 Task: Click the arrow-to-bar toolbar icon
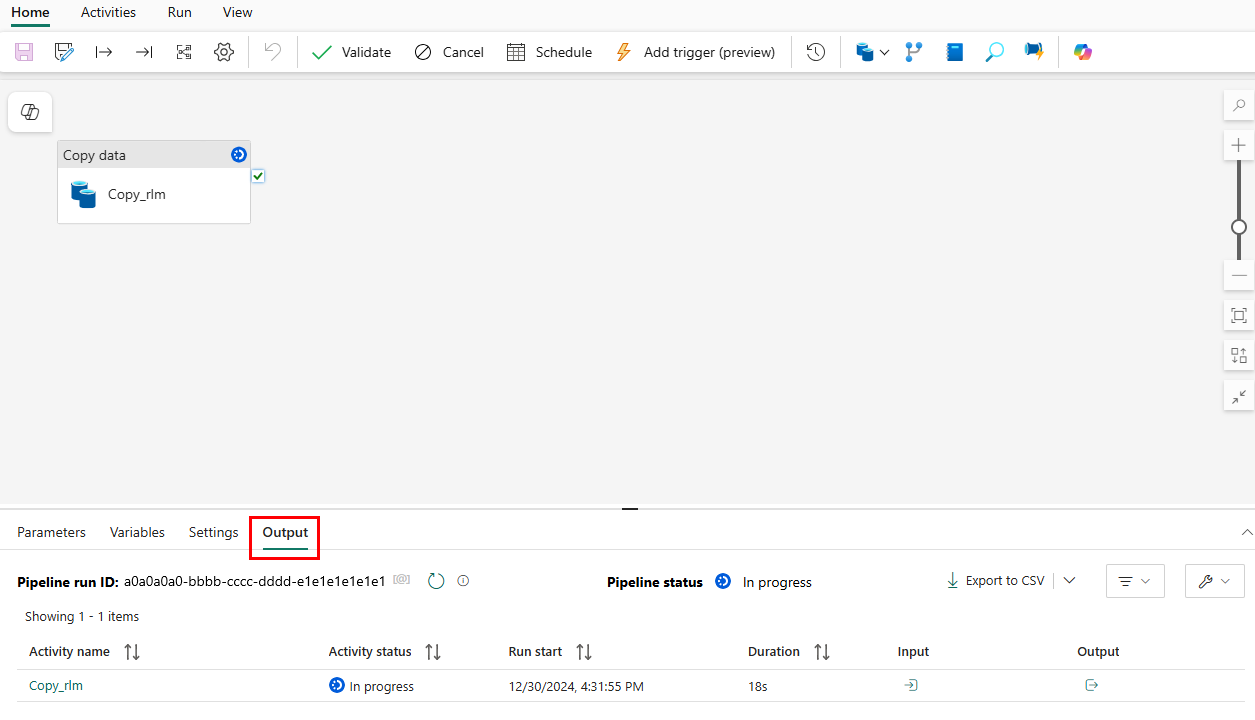pos(144,52)
